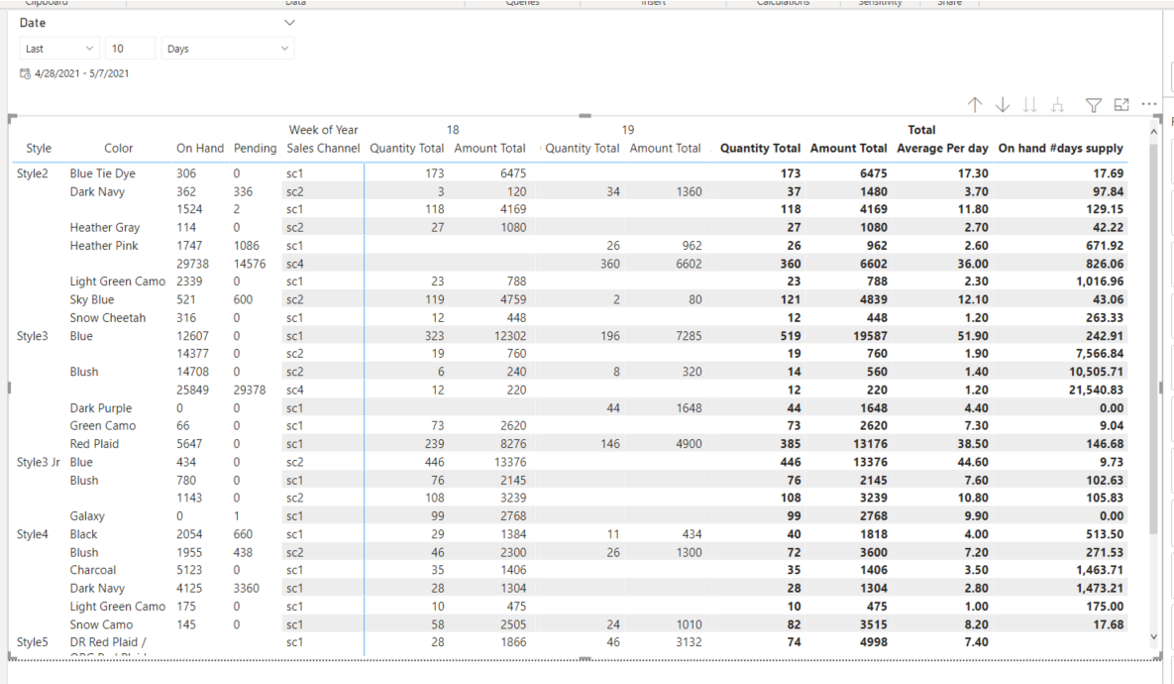Go to next level in hierarchy icon
The width and height of the screenshot is (1174, 684).
click(x=1030, y=105)
